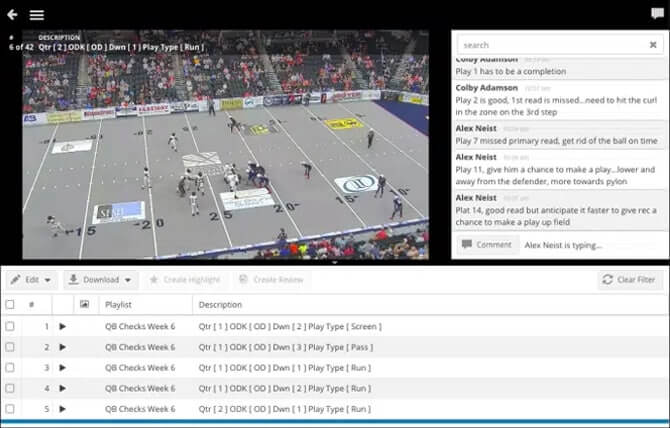This screenshot has height=428, width=670.
Task: Open the Download dropdown
Action: click(x=101, y=280)
